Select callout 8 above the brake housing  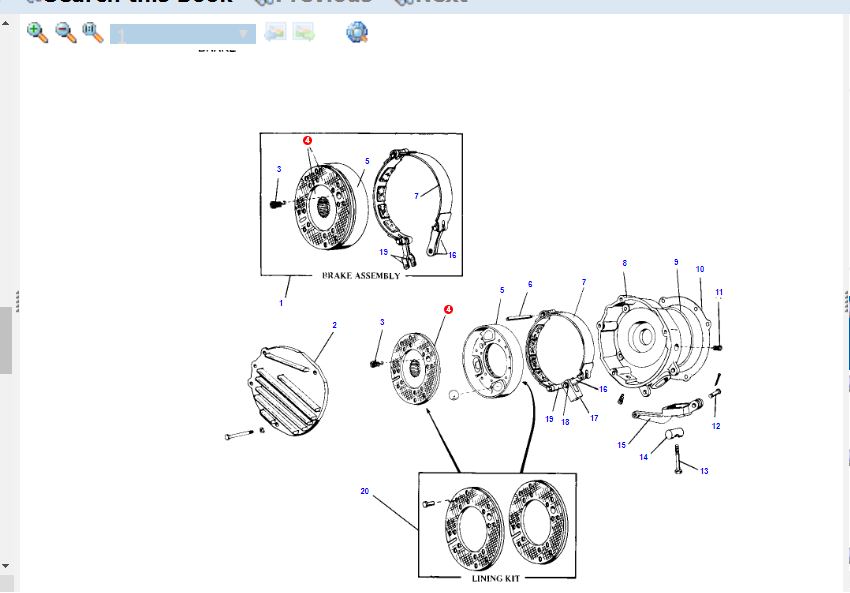[x=625, y=264]
